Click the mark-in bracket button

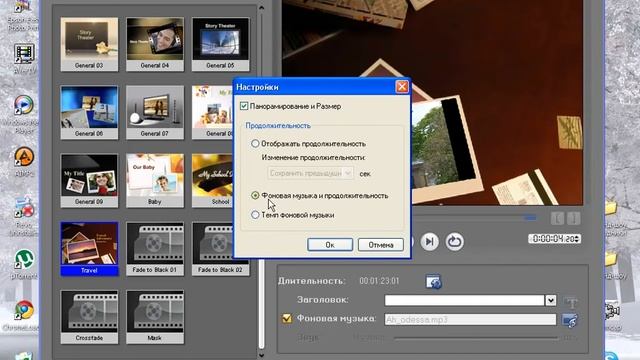557,218
